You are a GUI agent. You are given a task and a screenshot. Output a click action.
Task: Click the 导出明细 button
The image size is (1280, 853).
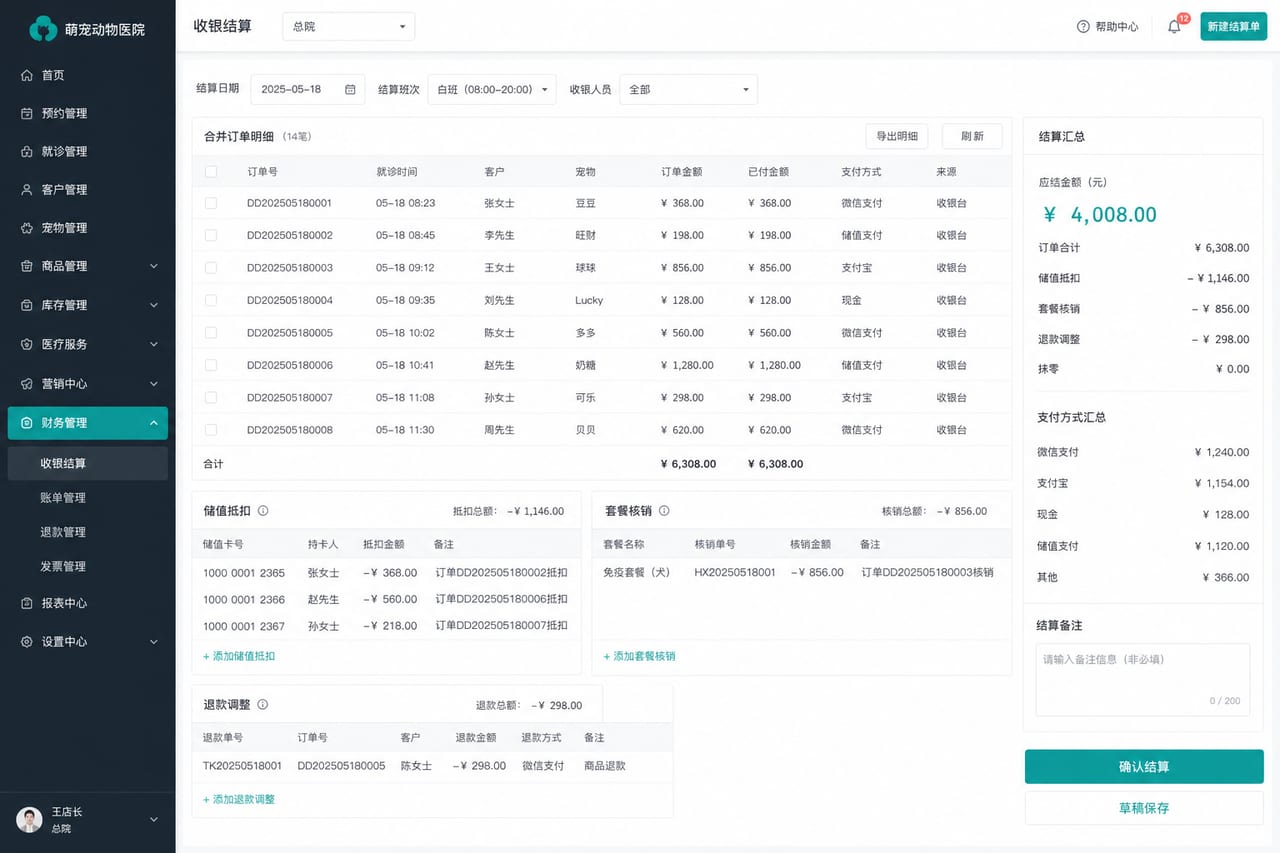click(897, 136)
